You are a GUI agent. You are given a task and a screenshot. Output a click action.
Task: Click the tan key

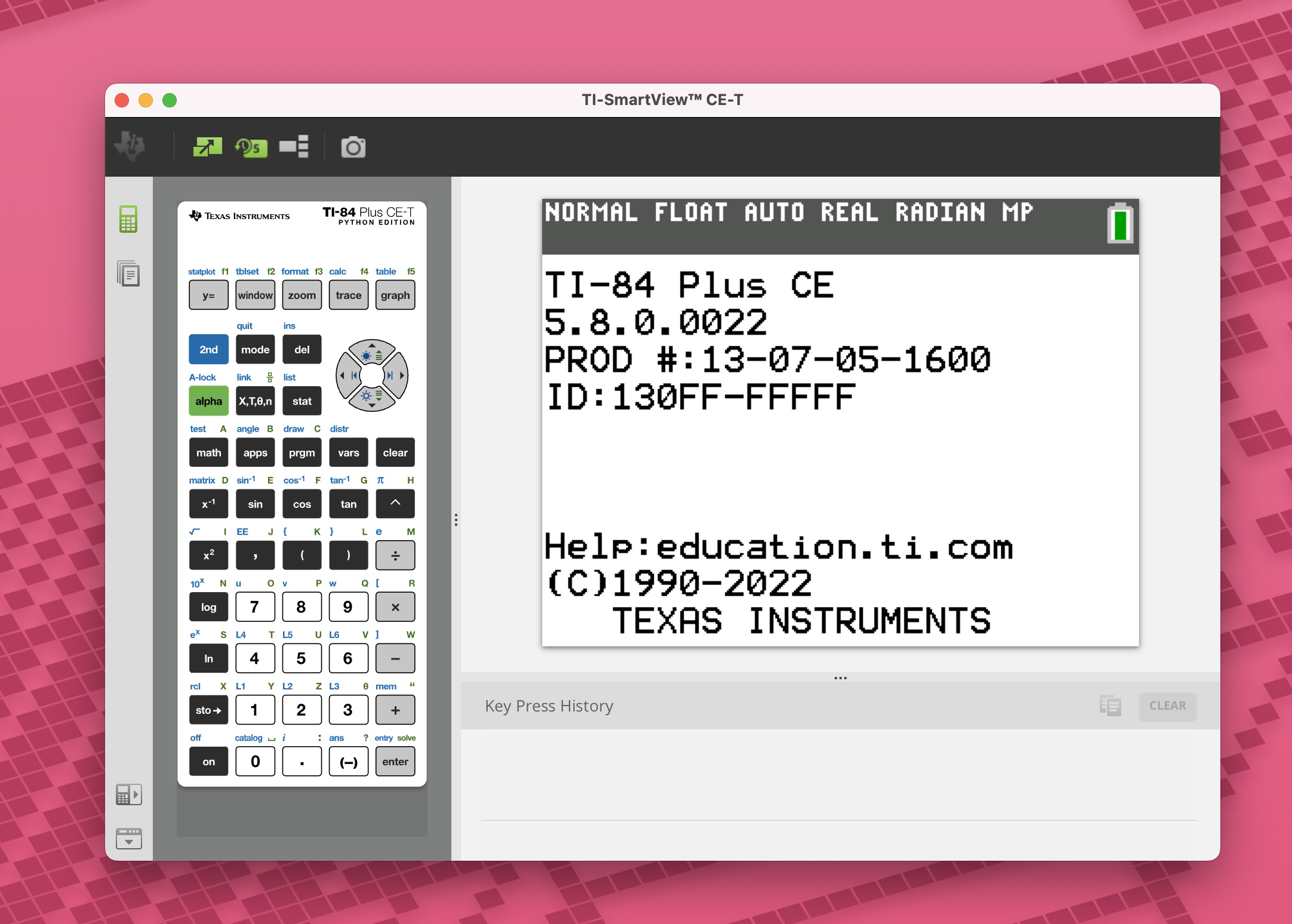pos(349,504)
